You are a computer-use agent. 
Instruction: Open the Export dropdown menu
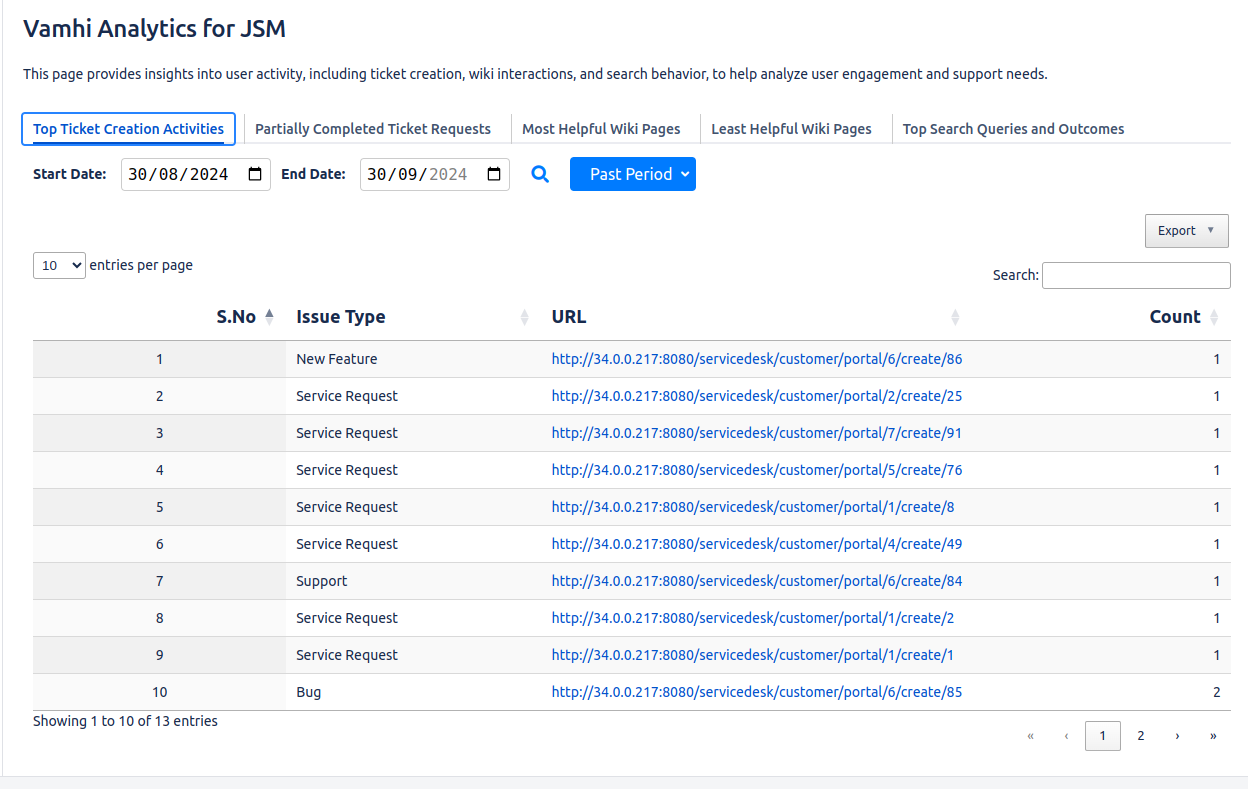click(1186, 231)
